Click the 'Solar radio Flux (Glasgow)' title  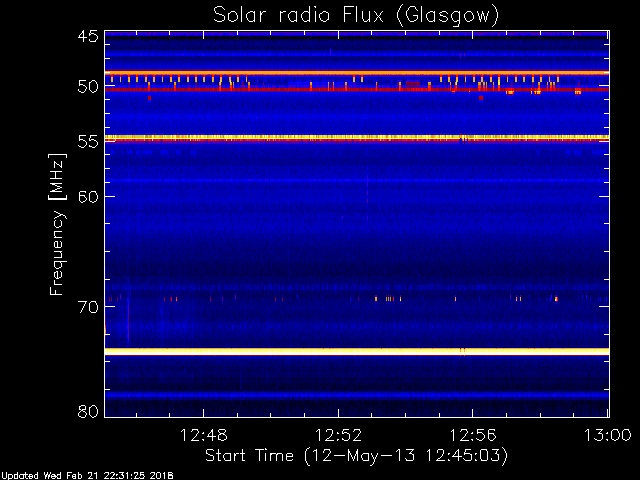point(356,16)
